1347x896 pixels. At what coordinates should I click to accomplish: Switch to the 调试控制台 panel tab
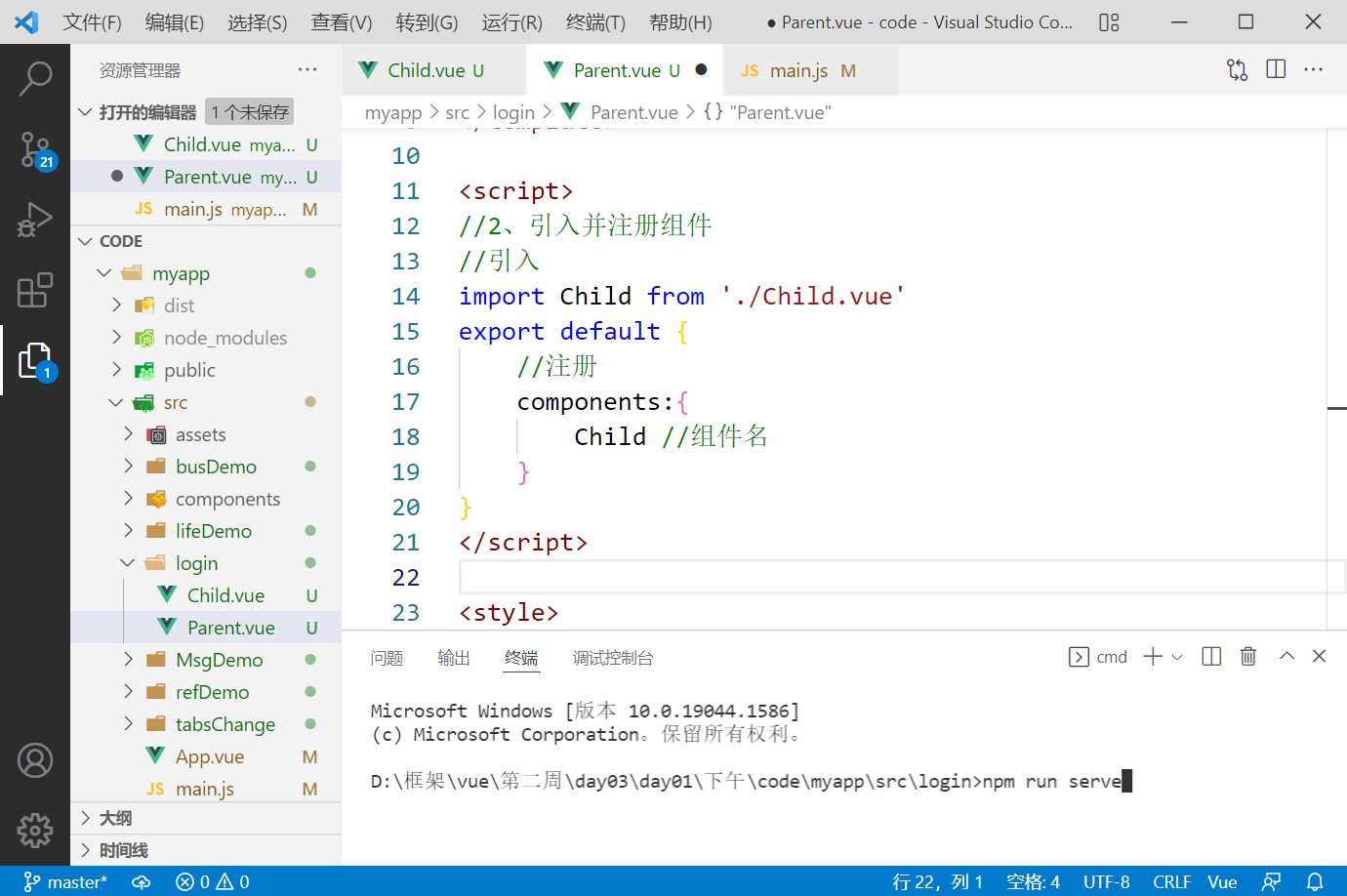[x=613, y=658]
